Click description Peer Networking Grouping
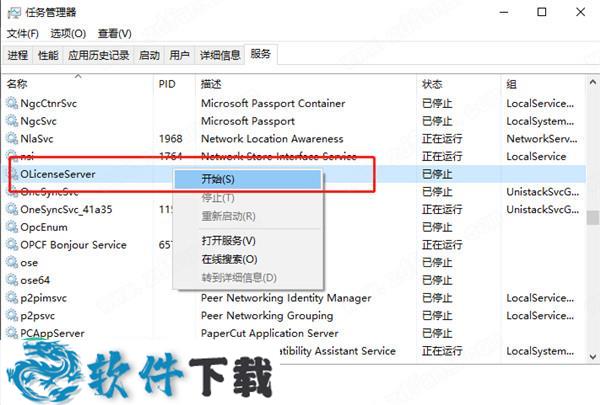The height and width of the screenshot is (405, 600). [267, 315]
